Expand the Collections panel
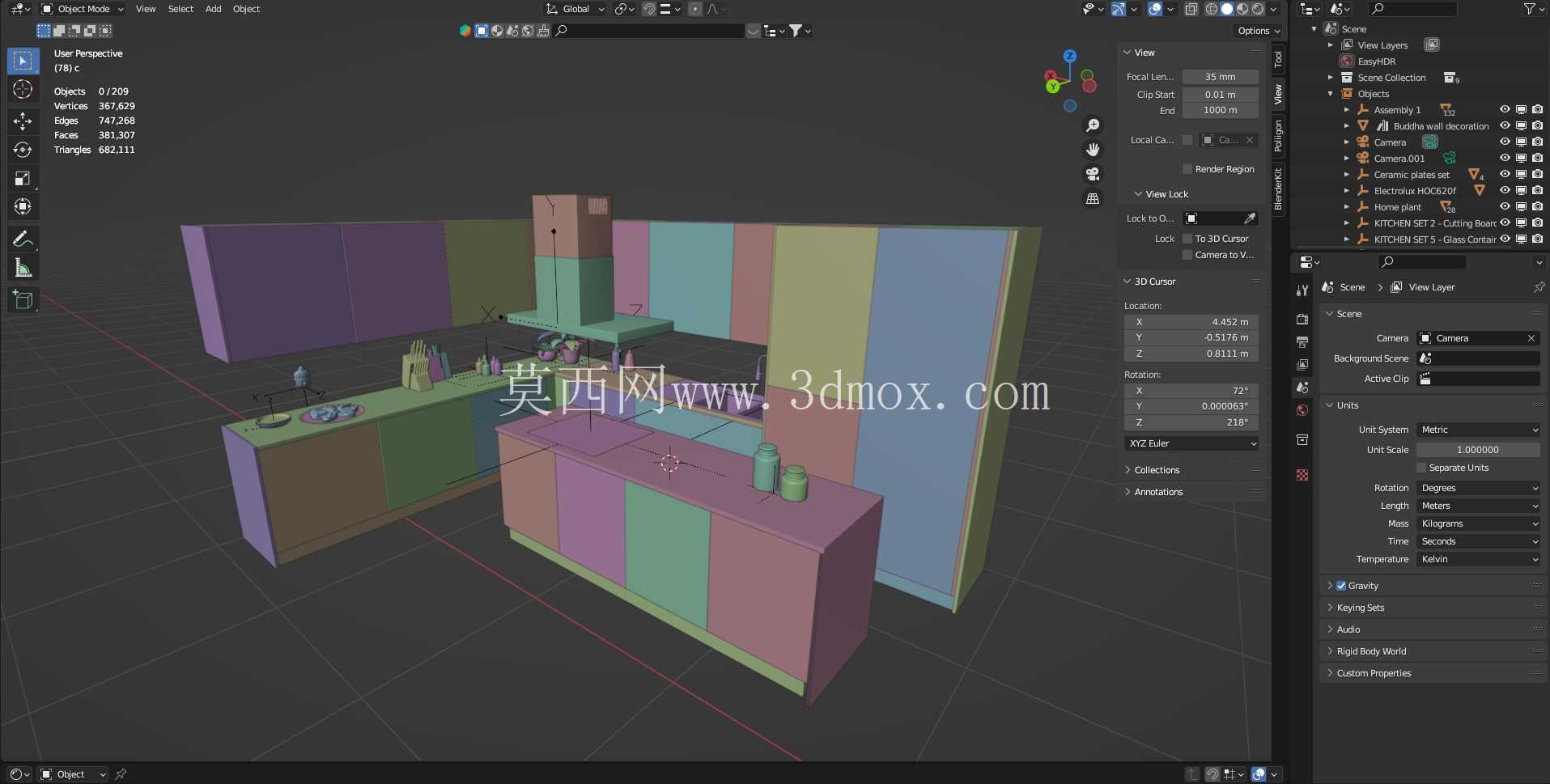The image size is (1550, 784). (1157, 470)
